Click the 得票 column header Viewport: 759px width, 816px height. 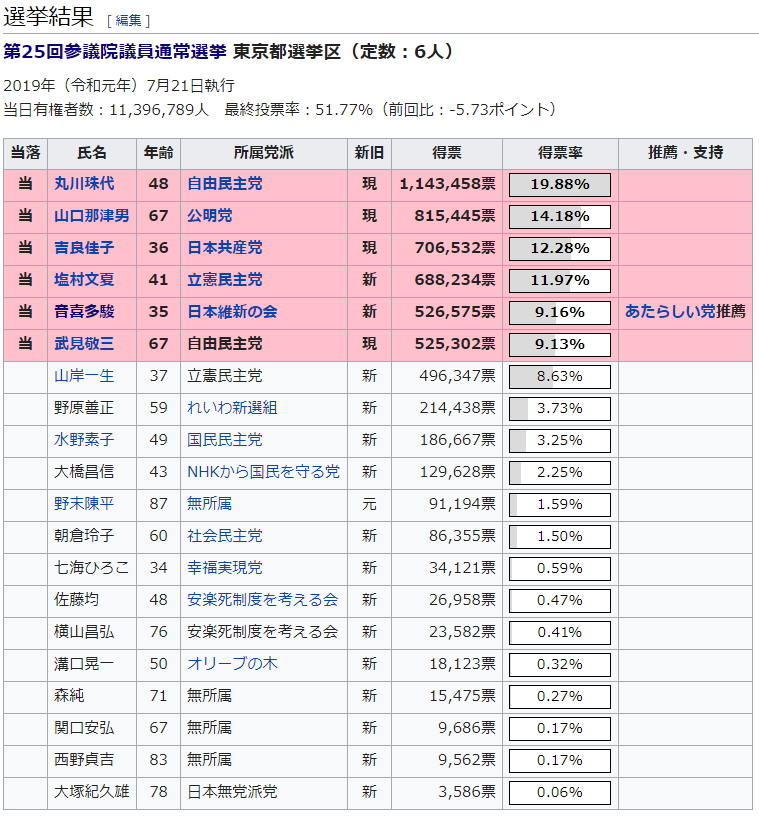[447, 153]
